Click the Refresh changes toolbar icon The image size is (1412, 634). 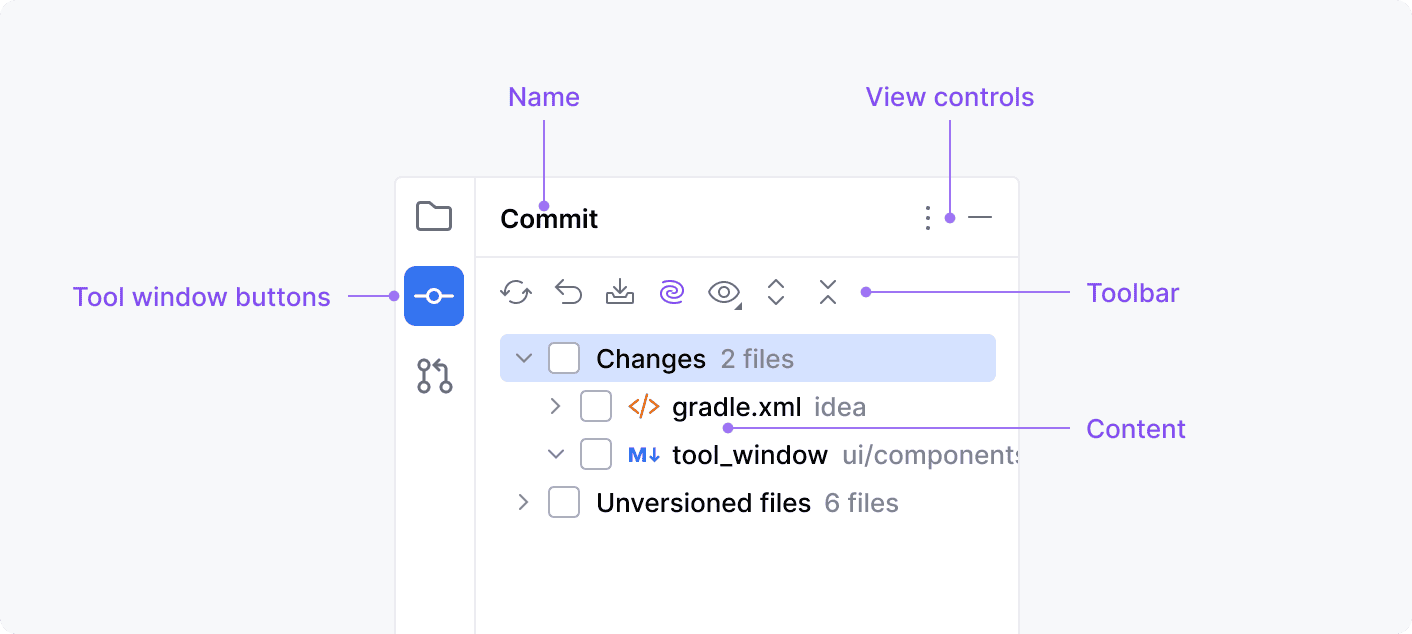click(x=516, y=292)
